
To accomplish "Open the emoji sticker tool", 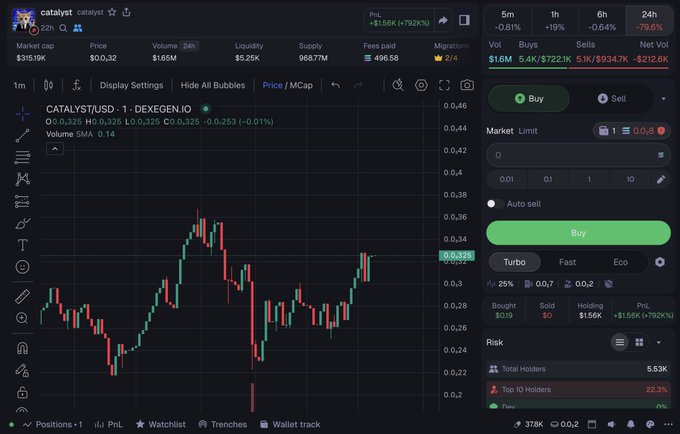I will pos(23,267).
